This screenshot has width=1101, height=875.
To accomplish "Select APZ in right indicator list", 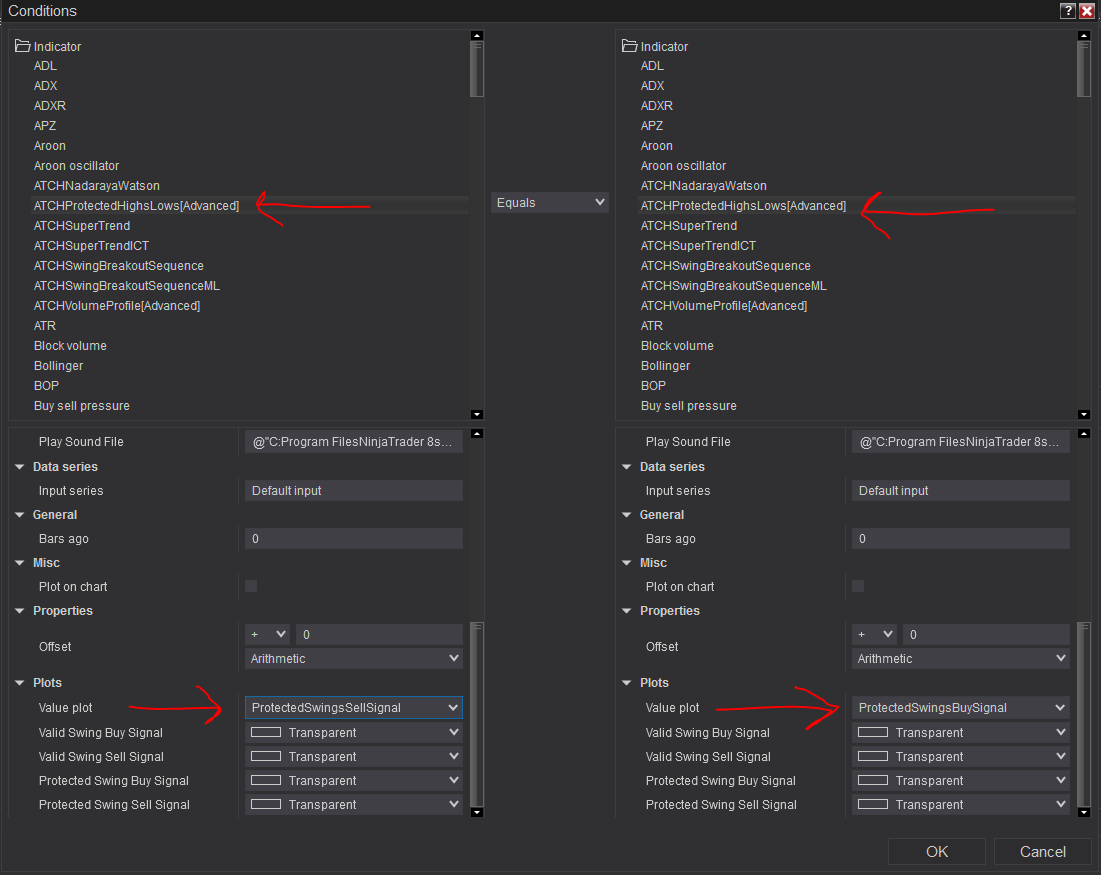I will (x=652, y=126).
